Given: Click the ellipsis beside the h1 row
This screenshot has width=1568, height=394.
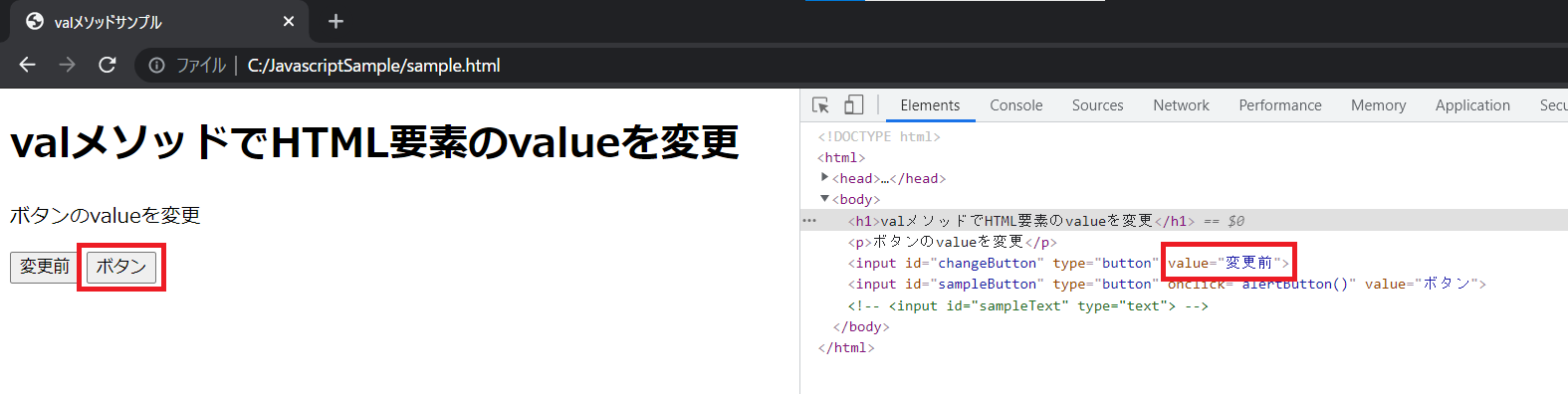Looking at the screenshot, I should [x=809, y=220].
